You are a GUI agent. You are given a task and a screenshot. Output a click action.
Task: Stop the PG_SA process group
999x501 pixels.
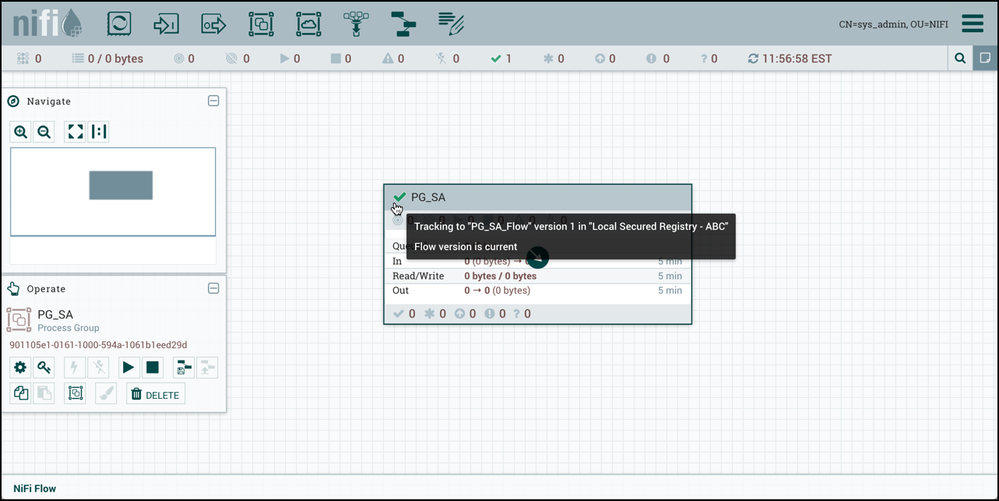(x=152, y=367)
